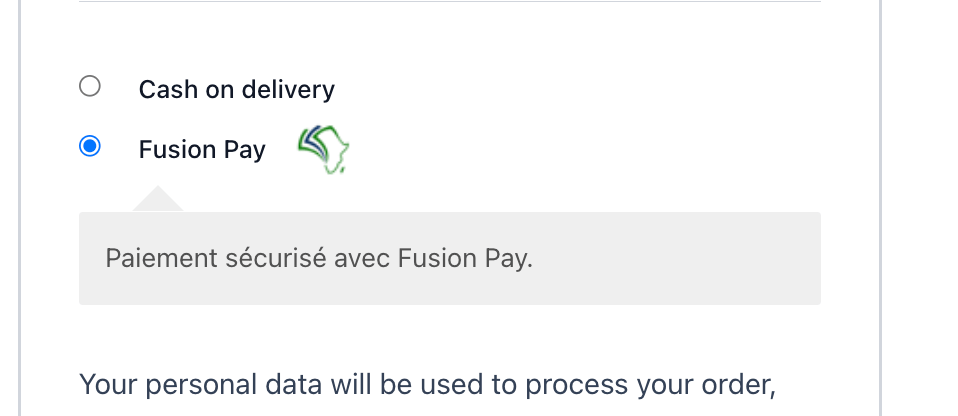Click the words "will be used" in the notice
This screenshot has width=958, height=416.
pos(400,385)
